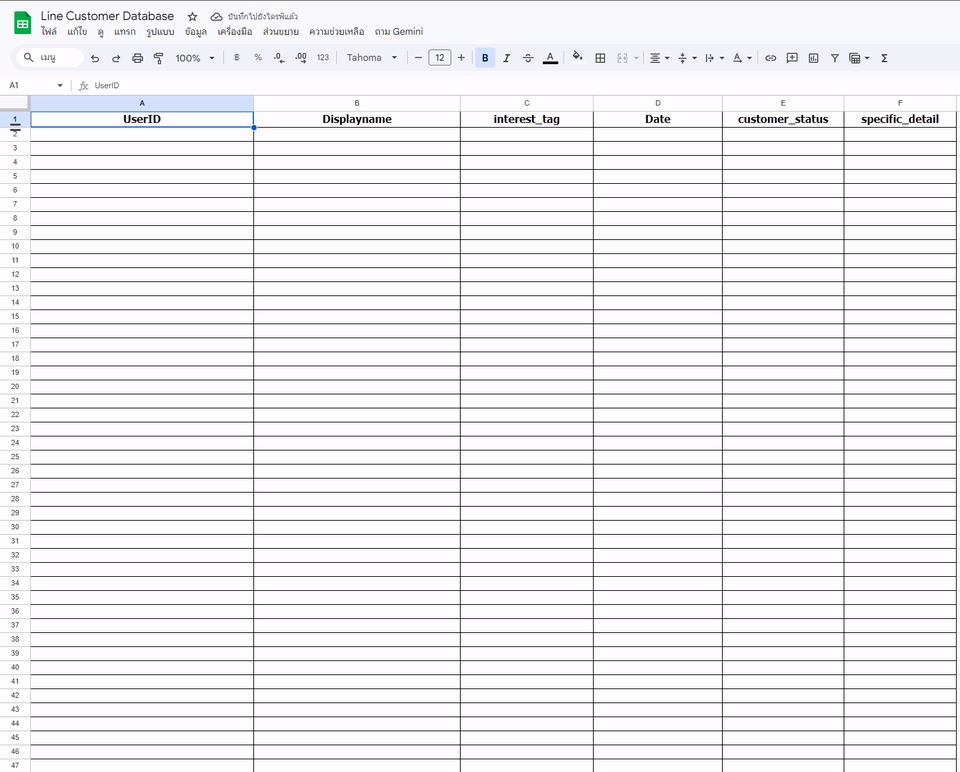Select the paint format roller

[158, 58]
